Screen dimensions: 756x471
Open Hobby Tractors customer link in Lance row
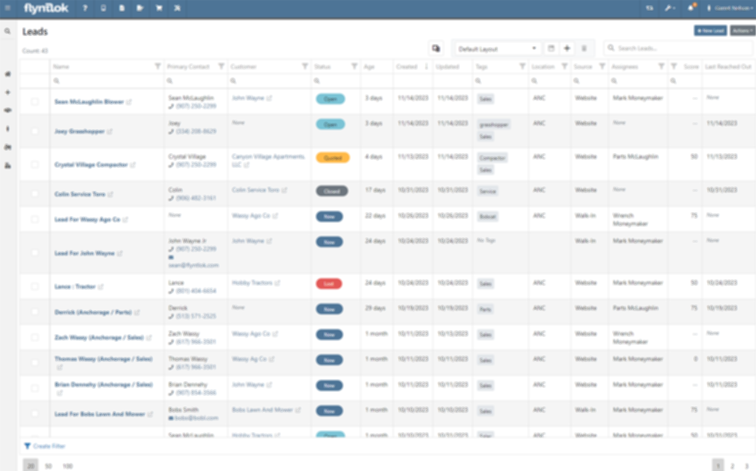pos(252,283)
